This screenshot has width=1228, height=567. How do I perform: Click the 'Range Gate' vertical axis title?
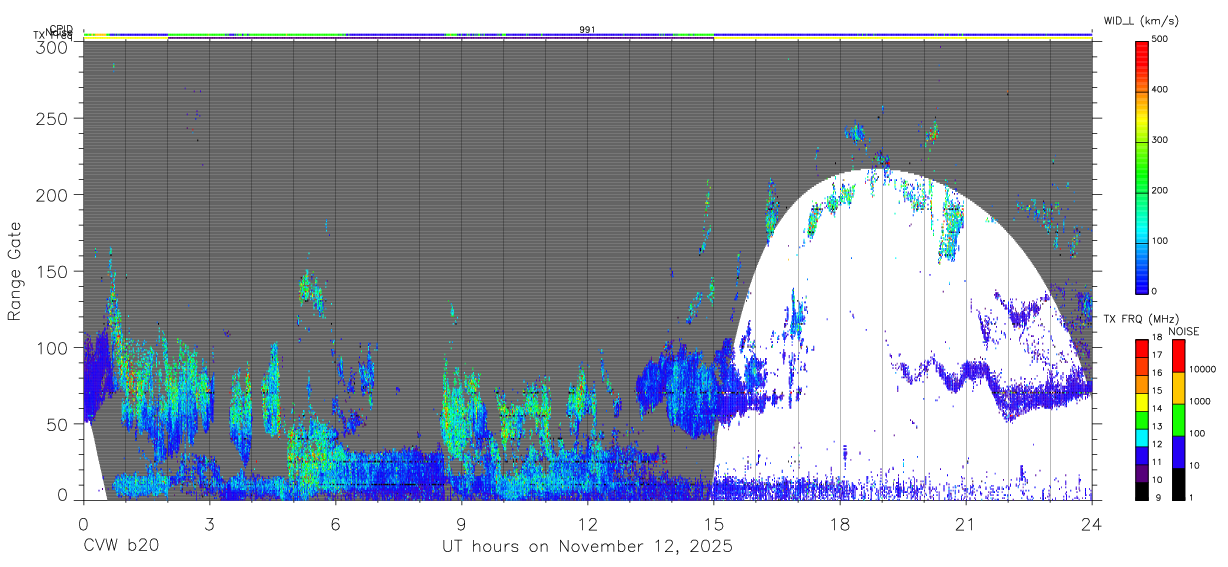(15, 271)
